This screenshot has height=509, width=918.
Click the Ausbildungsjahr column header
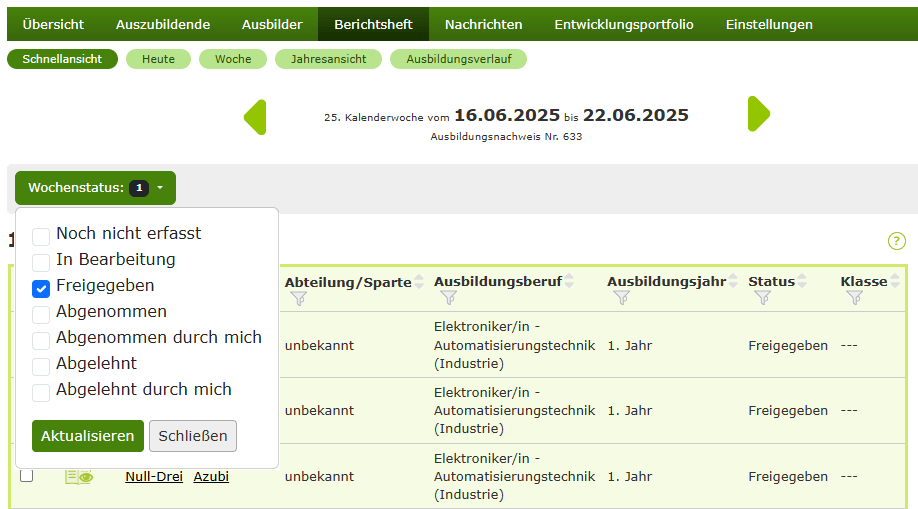click(667, 282)
